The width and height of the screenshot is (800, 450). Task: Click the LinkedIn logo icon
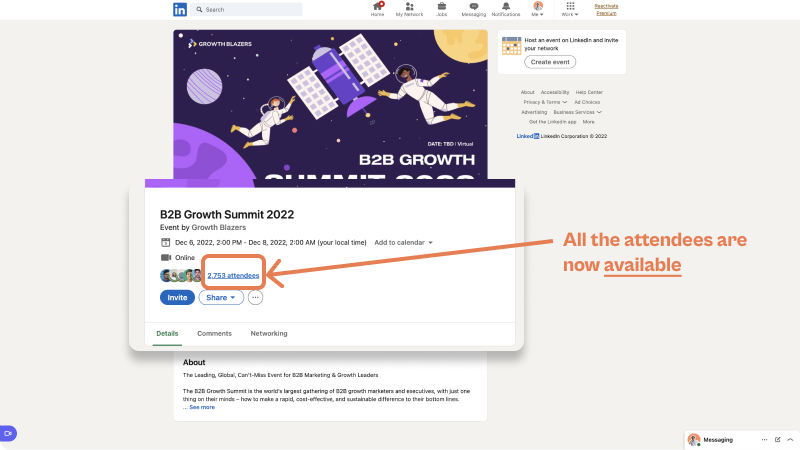coord(180,9)
